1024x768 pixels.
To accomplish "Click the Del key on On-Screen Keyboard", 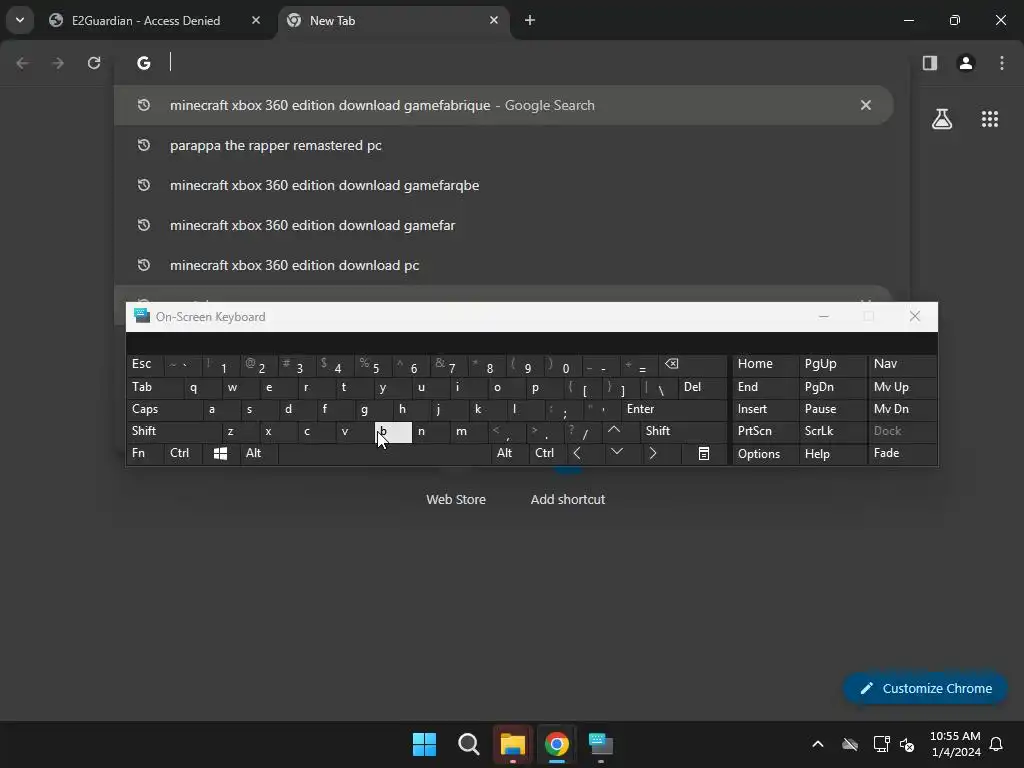I will [702, 387].
